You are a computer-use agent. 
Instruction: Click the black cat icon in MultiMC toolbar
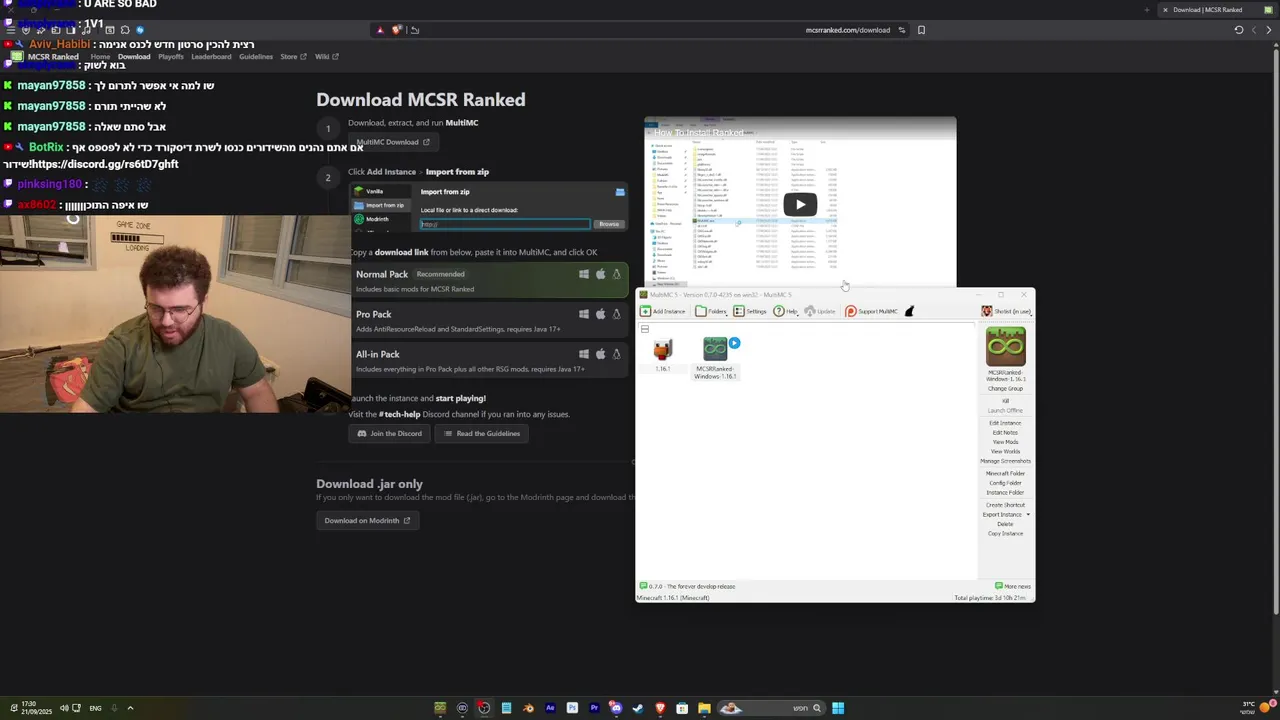pos(909,311)
